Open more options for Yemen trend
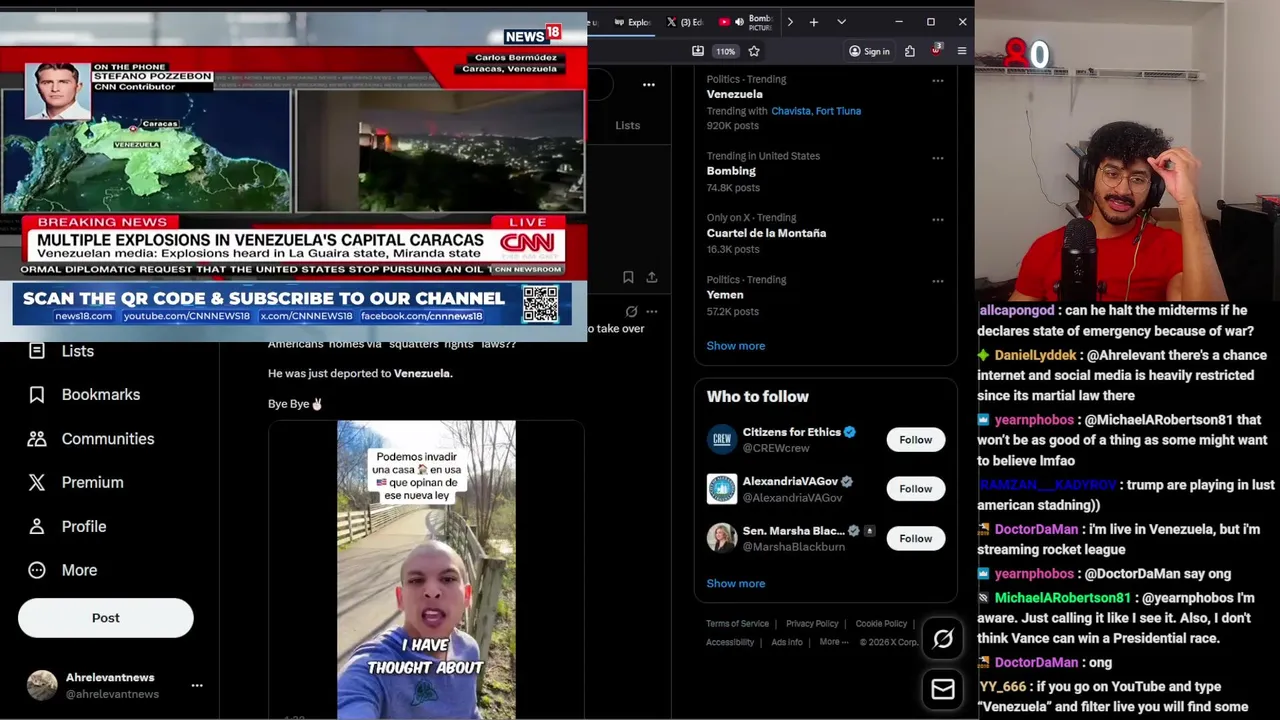1280x720 pixels. click(937, 282)
